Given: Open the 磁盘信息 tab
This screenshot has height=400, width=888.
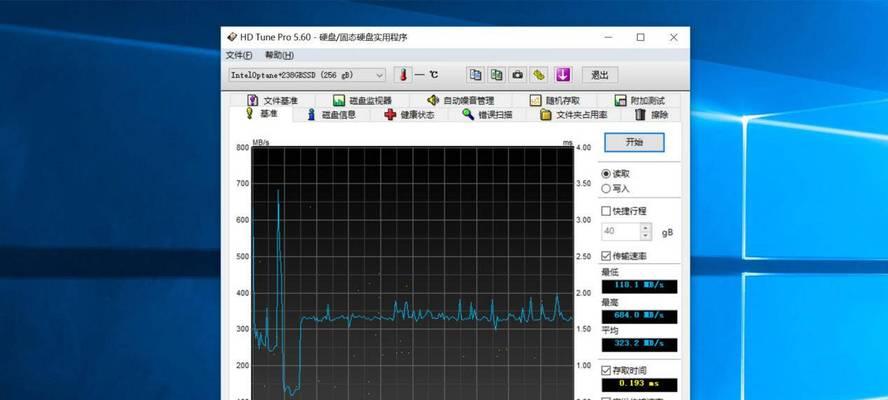Looking at the screenshot, I should point(331,114).
